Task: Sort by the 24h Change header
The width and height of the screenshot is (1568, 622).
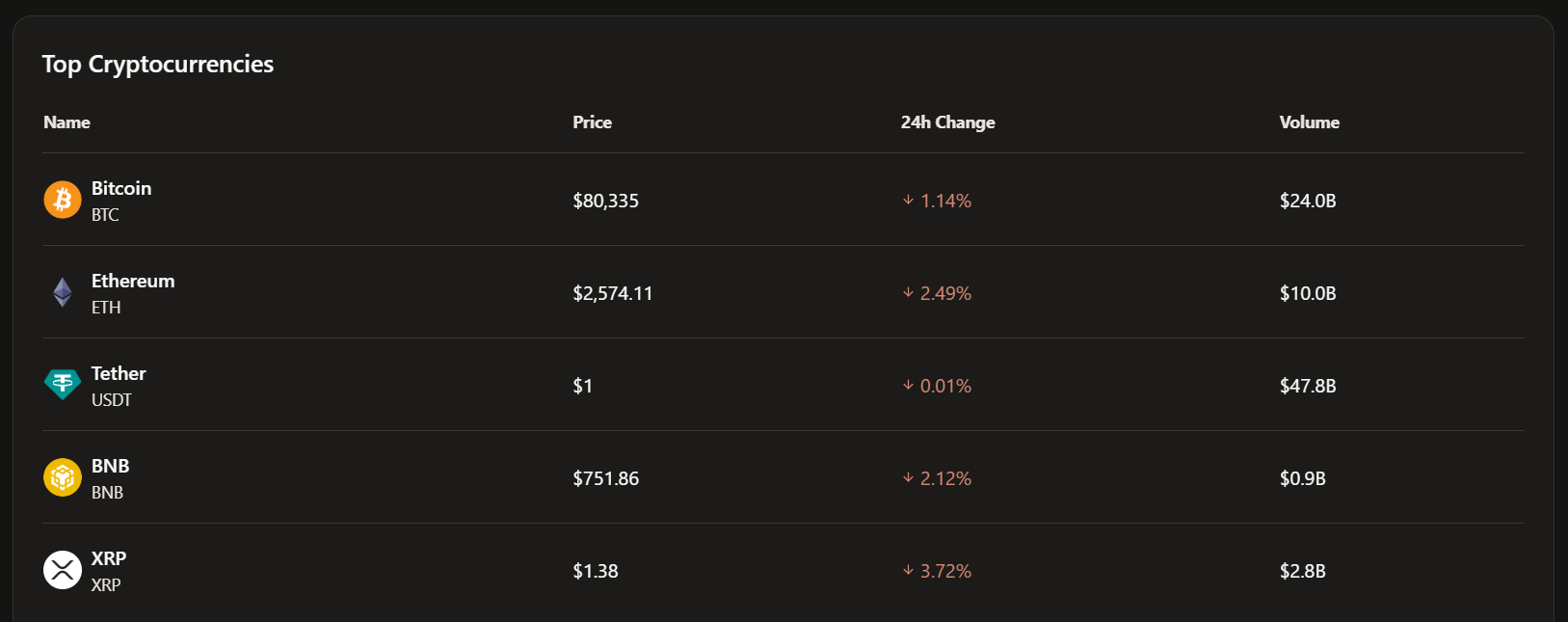Action: [x=947, y=122]
